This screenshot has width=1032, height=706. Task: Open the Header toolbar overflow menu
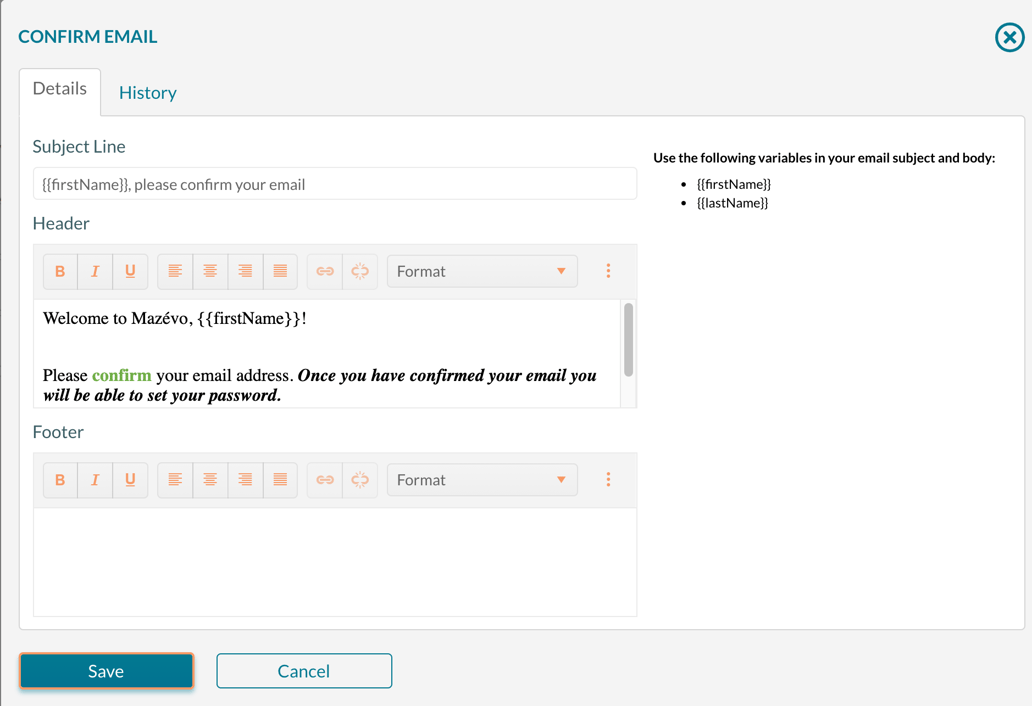[608, 271]
